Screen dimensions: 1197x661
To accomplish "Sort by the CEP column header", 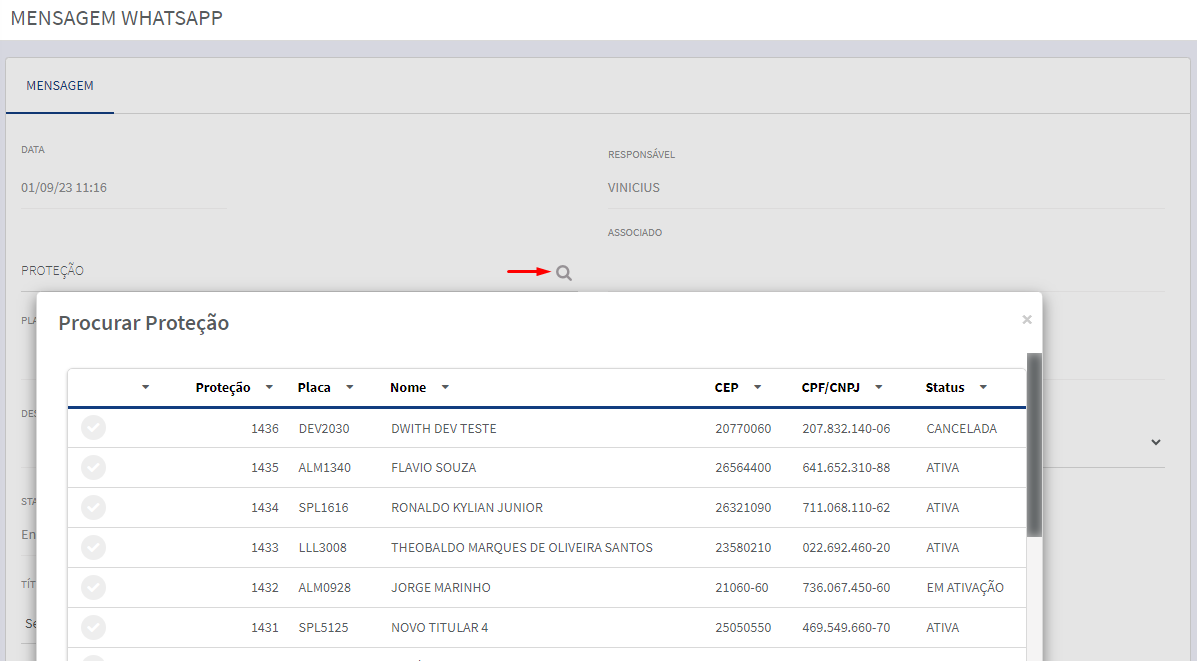I will pos(726,387).
